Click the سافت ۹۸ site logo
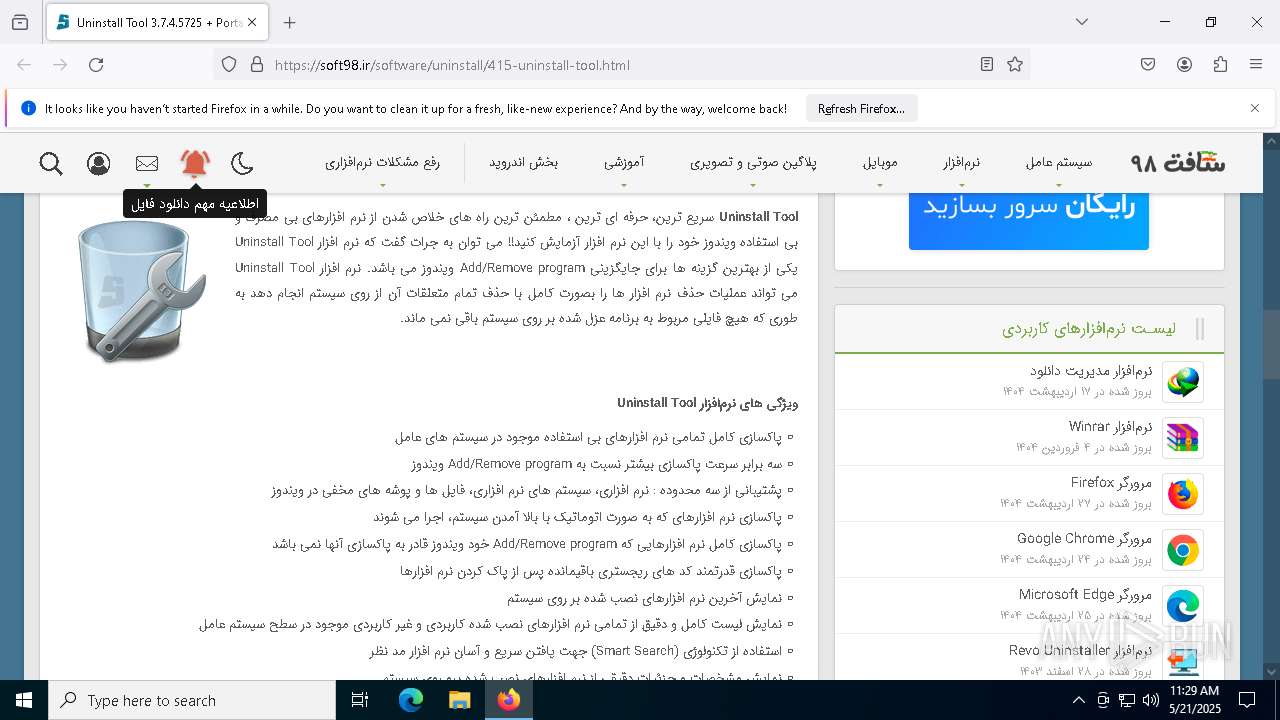 [1178, 162]
